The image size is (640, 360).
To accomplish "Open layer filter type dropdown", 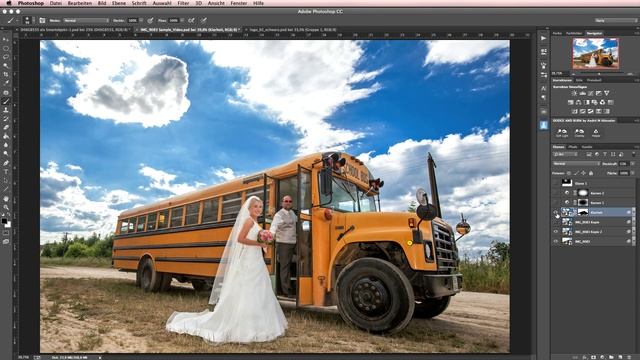I will (565, 155).
